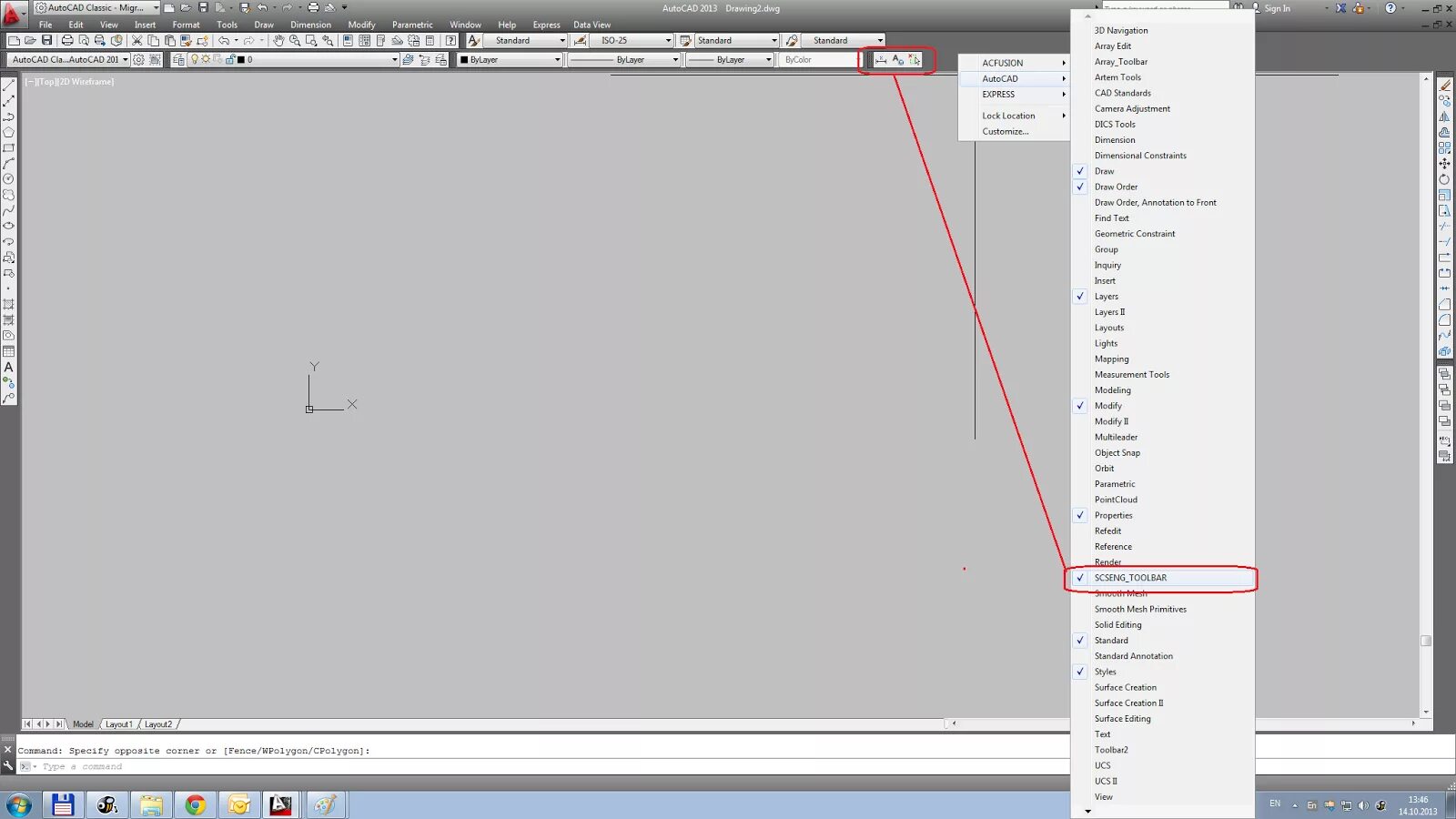Open the ByLayer linetype dropdown
The image size is (1456, 819).
tap(624, 59)
